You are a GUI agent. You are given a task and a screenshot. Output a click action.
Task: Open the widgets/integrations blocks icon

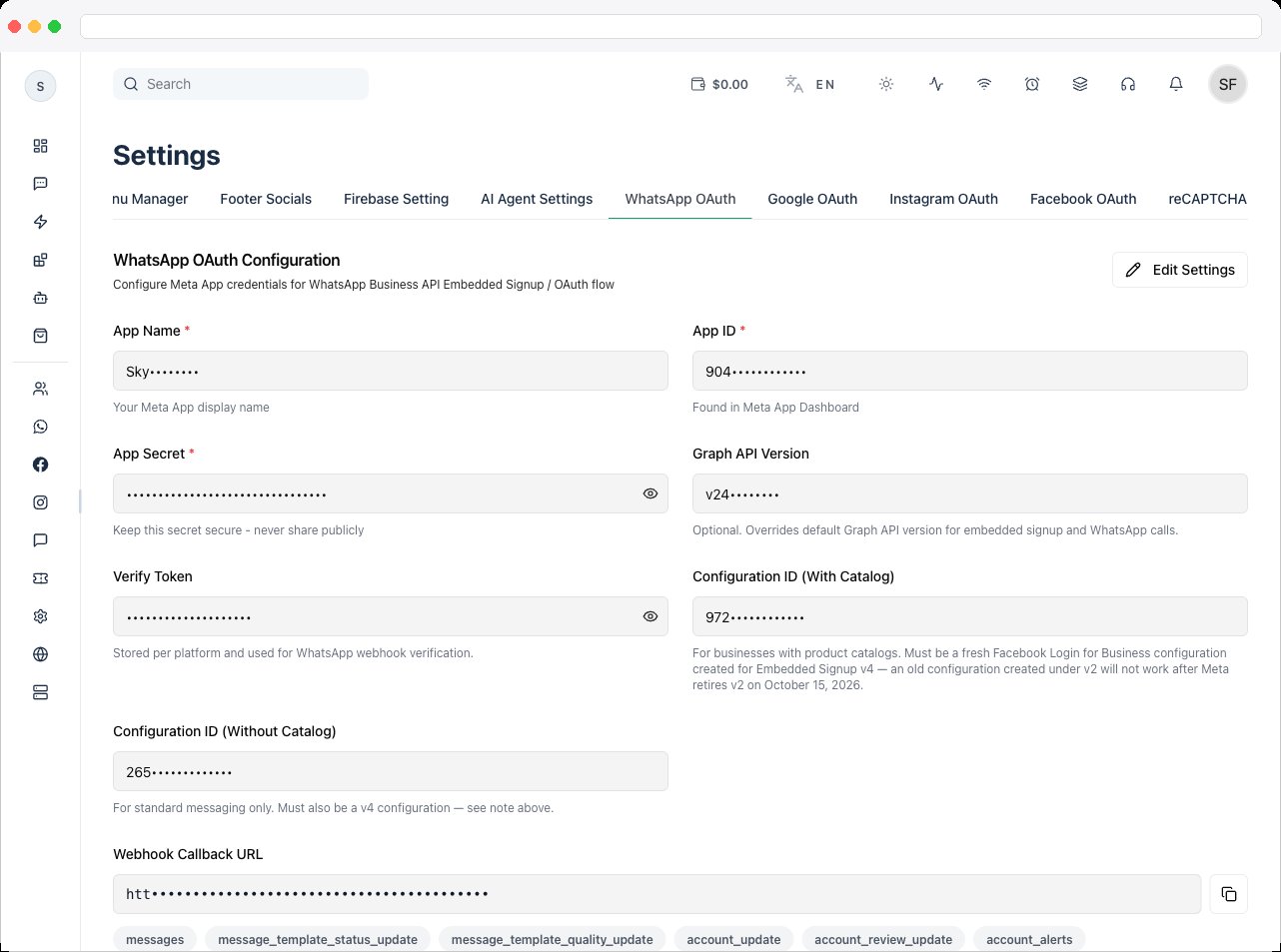40,260
